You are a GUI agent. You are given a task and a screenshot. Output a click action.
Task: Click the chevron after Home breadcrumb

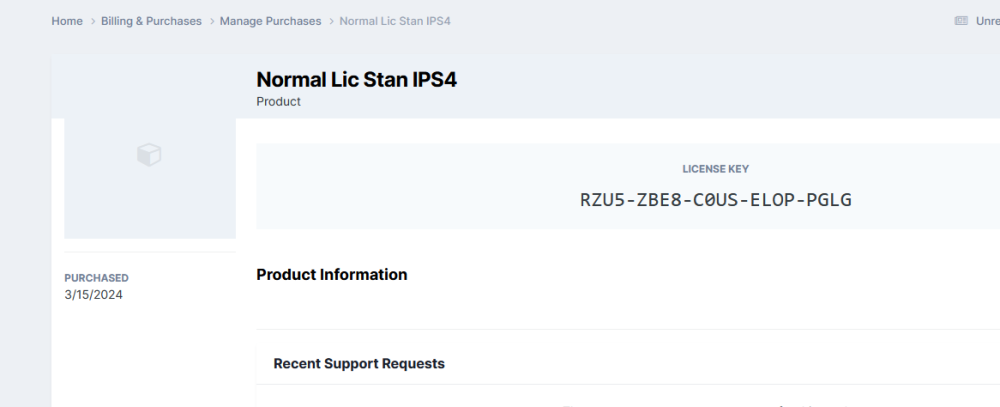pyautogui.click(x=92, y=21)
